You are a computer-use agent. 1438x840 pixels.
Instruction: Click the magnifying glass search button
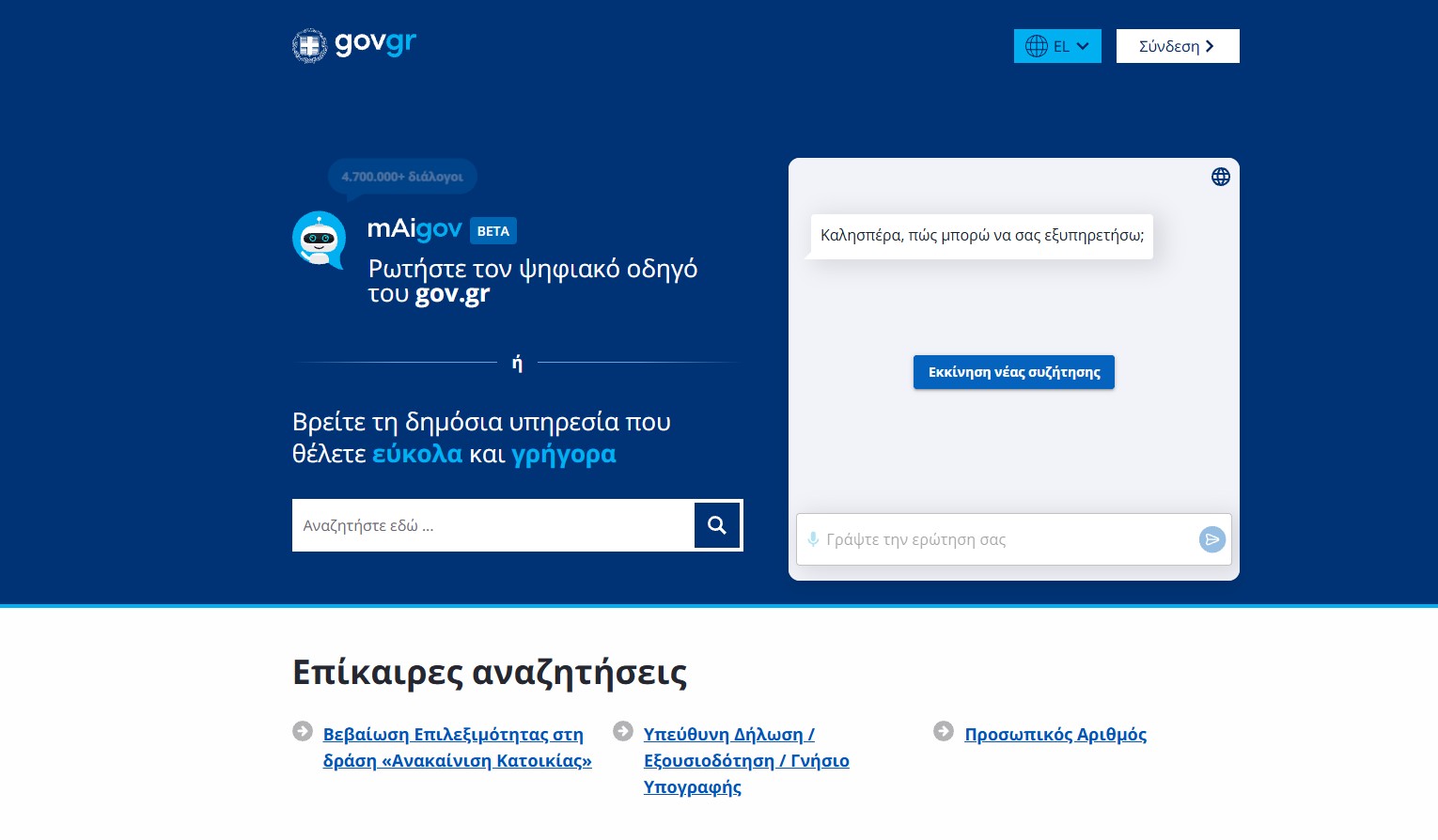click(x=717, y=525)
